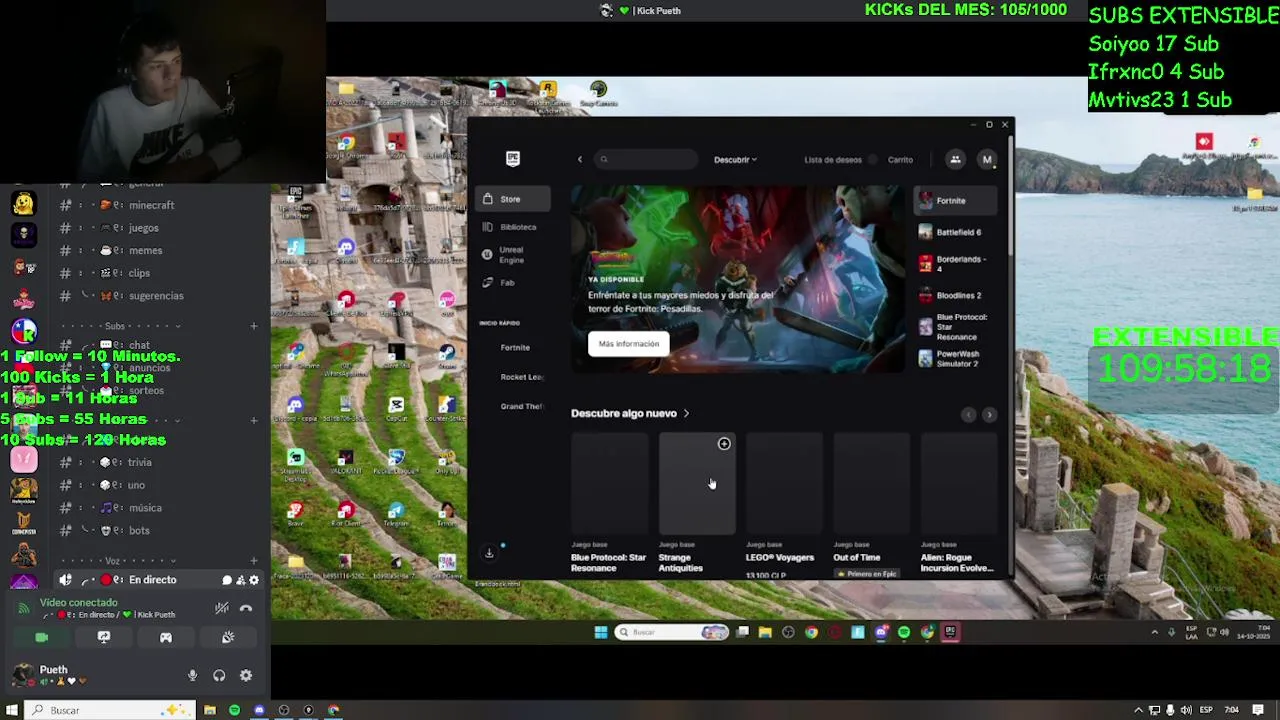
Task: Mute Discord microphone
Action: pos(193,676)
